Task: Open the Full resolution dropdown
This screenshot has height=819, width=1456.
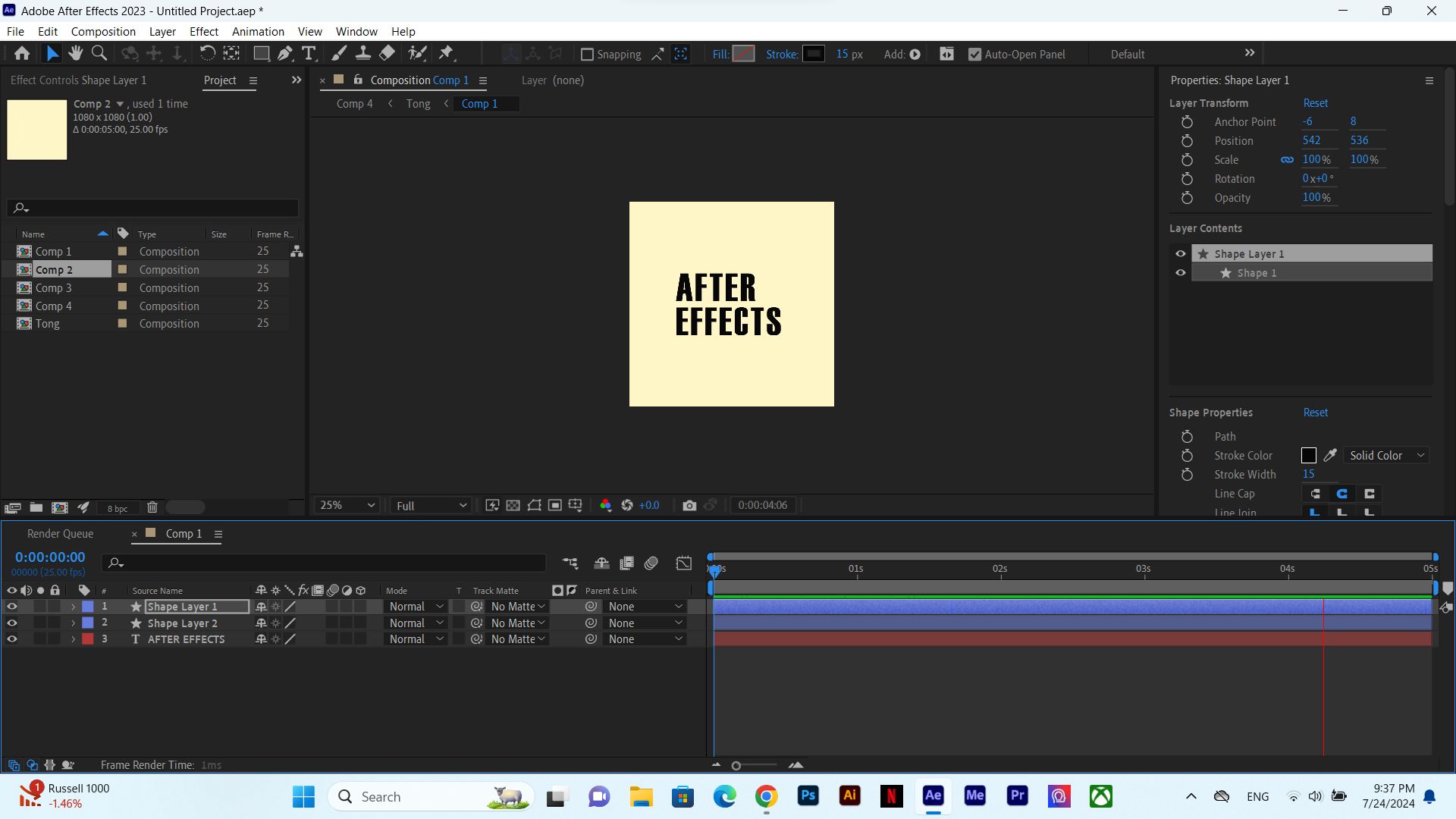Action: [431, 506]
